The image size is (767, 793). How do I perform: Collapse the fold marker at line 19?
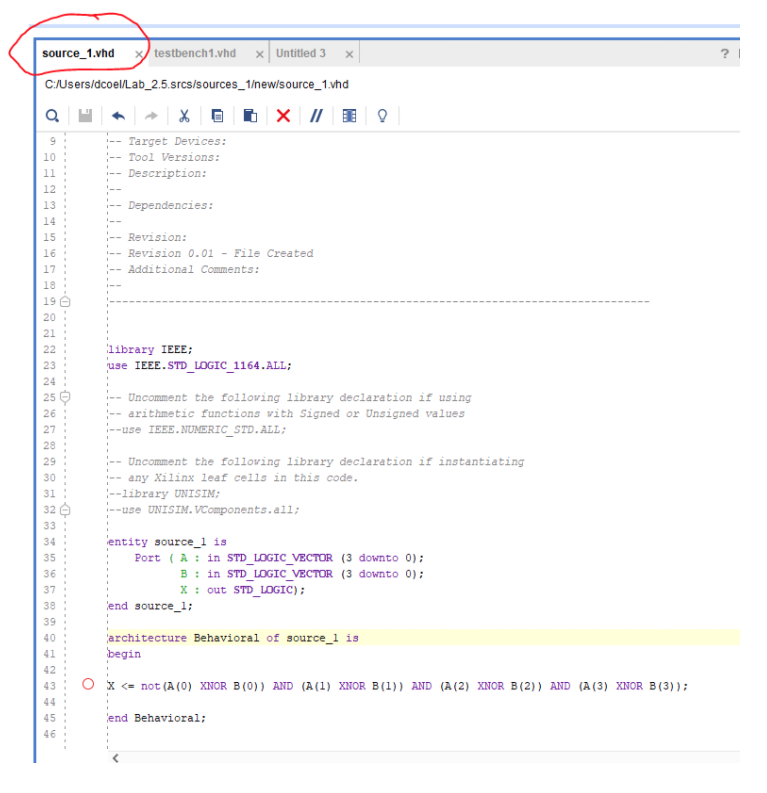click(x=65, y=302)
